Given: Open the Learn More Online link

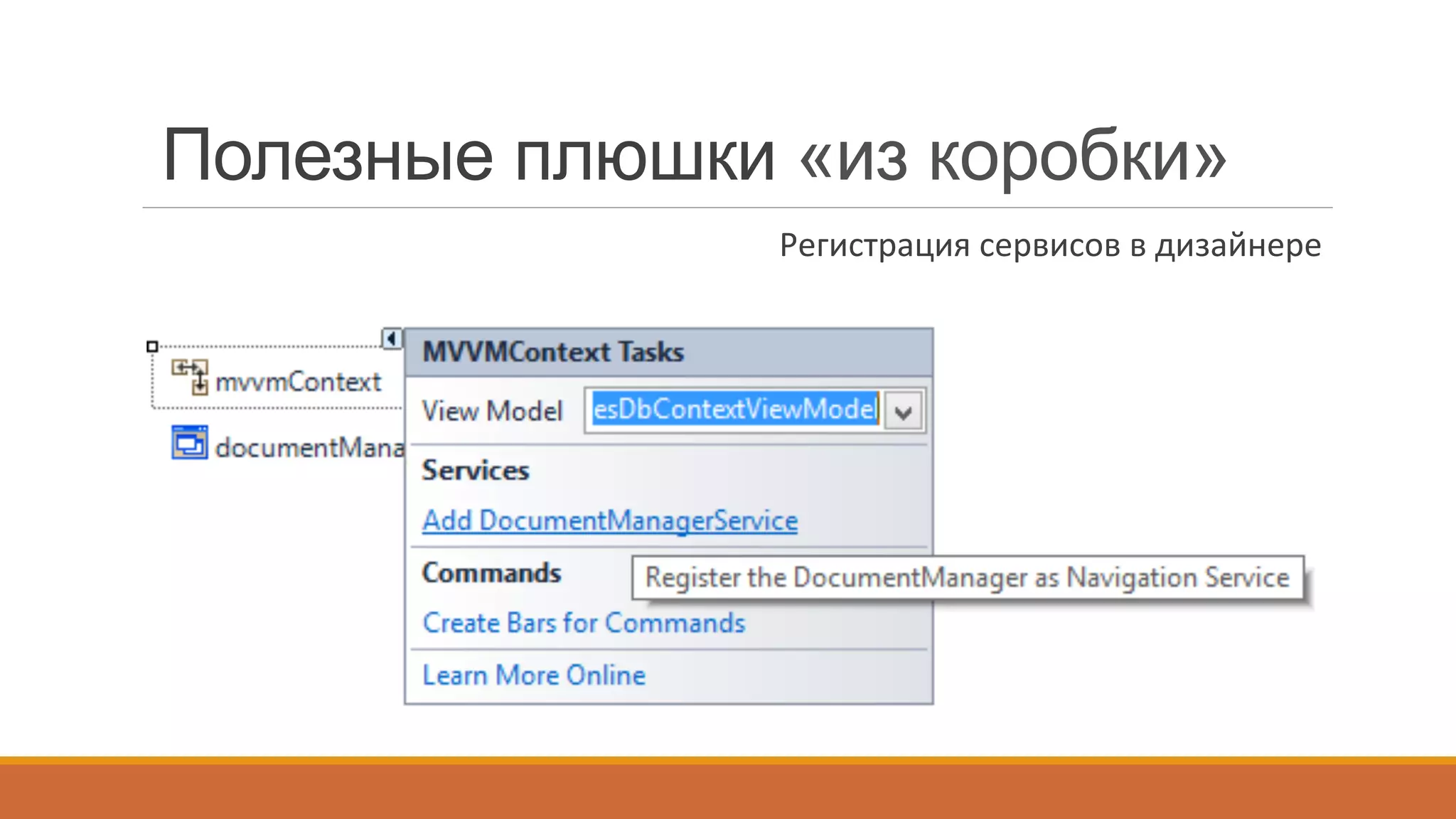Looking at the screenshot, I should pos(533,675).
